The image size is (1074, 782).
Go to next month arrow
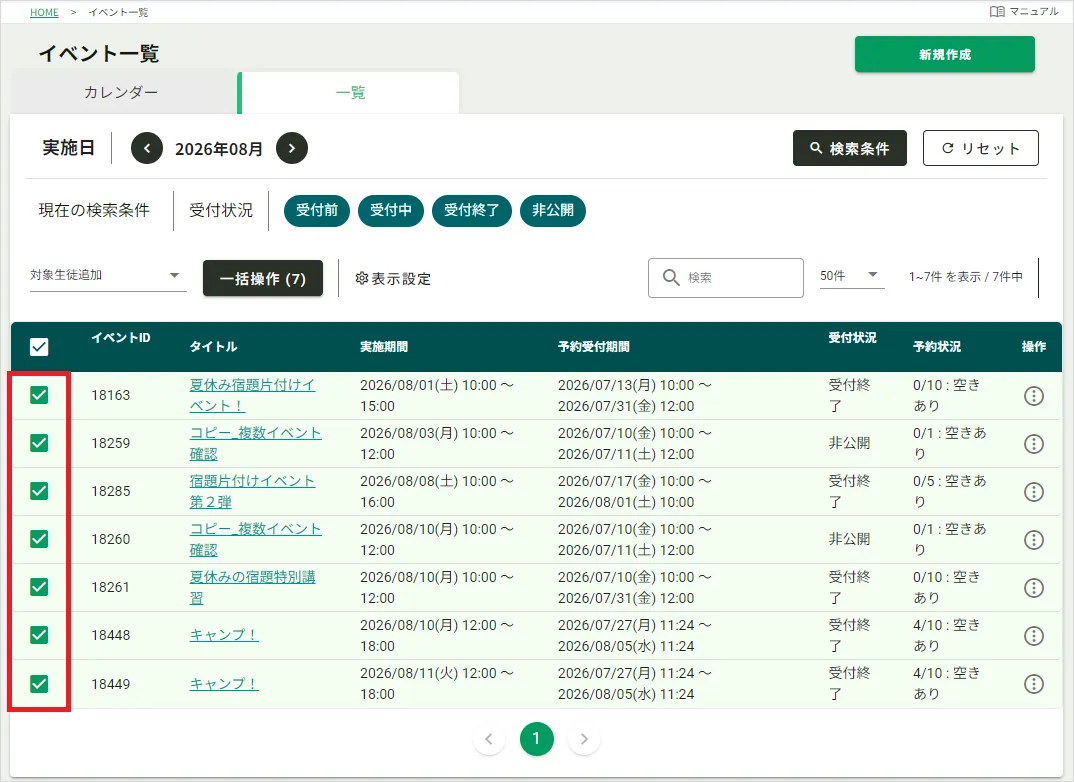click(292, 148)
